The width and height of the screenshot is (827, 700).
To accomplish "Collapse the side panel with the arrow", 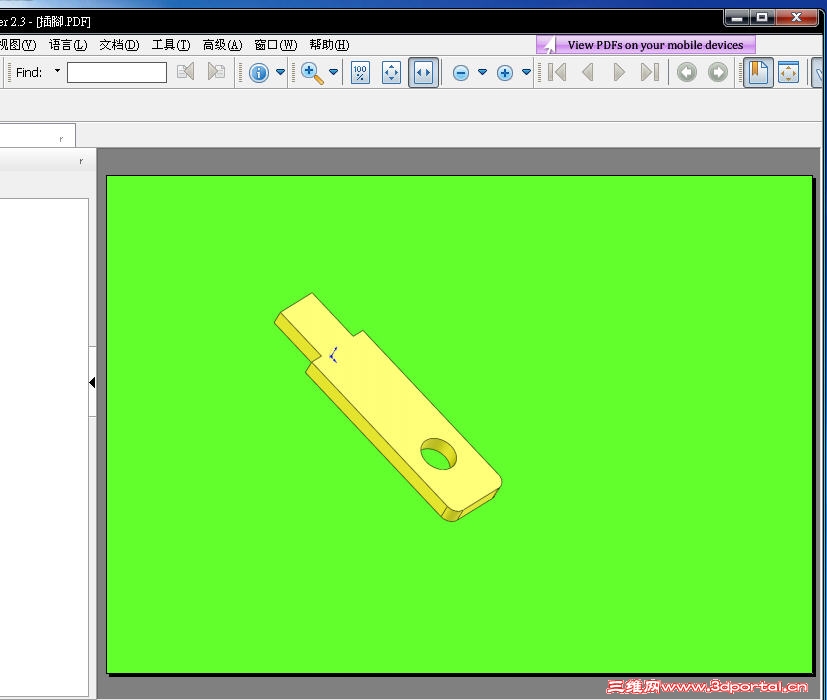I will click(x=92, y=382).
